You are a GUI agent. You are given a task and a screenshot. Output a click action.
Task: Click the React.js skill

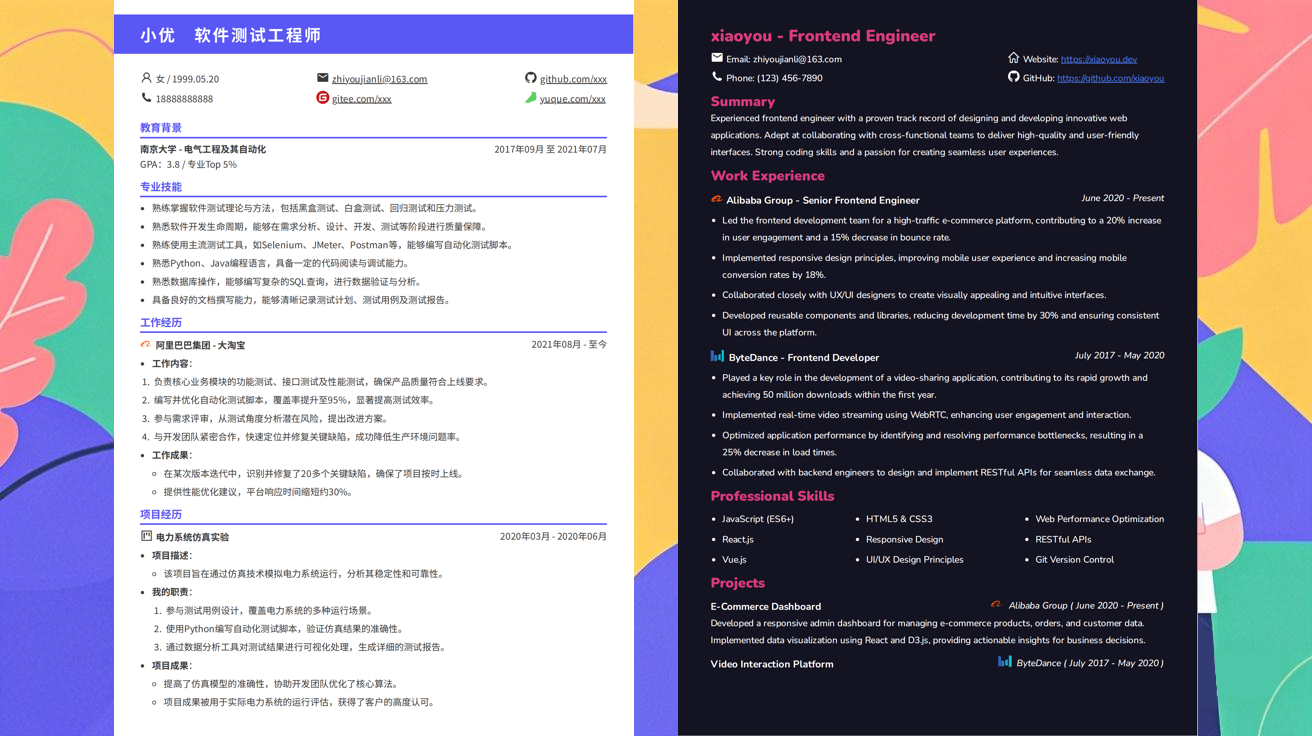(x=738, y=539)
